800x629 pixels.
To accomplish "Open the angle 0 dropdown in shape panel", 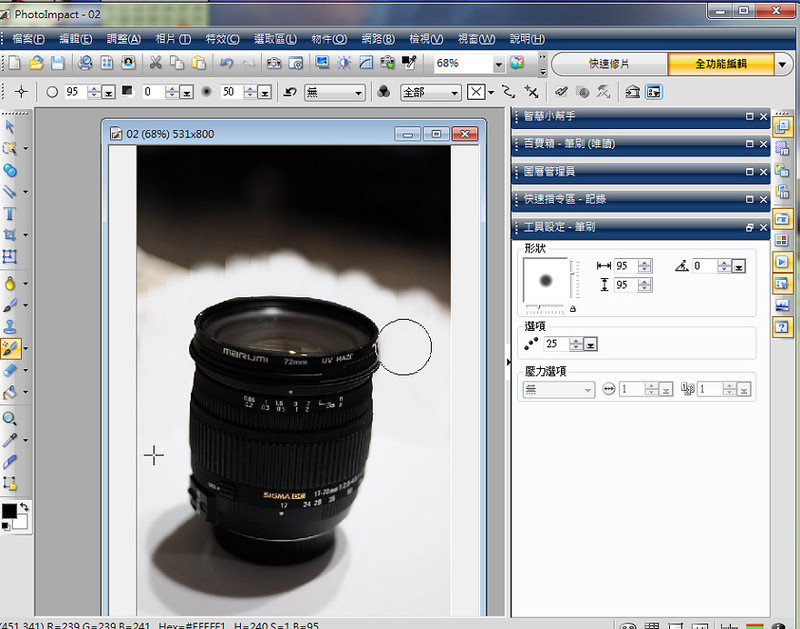I will pos(738,266).
